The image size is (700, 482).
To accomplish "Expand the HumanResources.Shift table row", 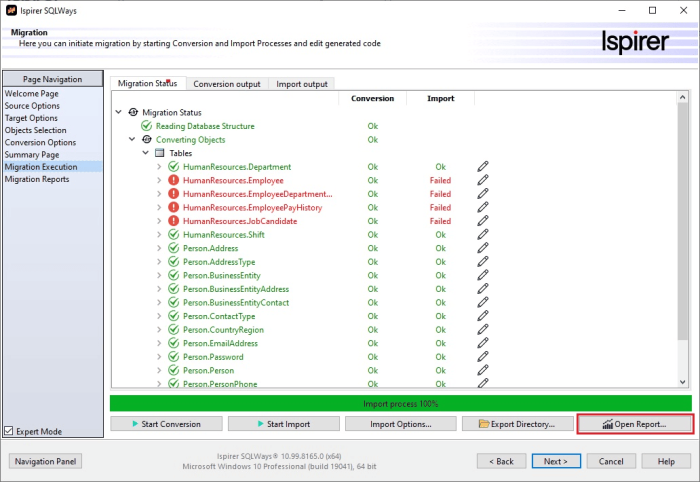I will point(159,235).
